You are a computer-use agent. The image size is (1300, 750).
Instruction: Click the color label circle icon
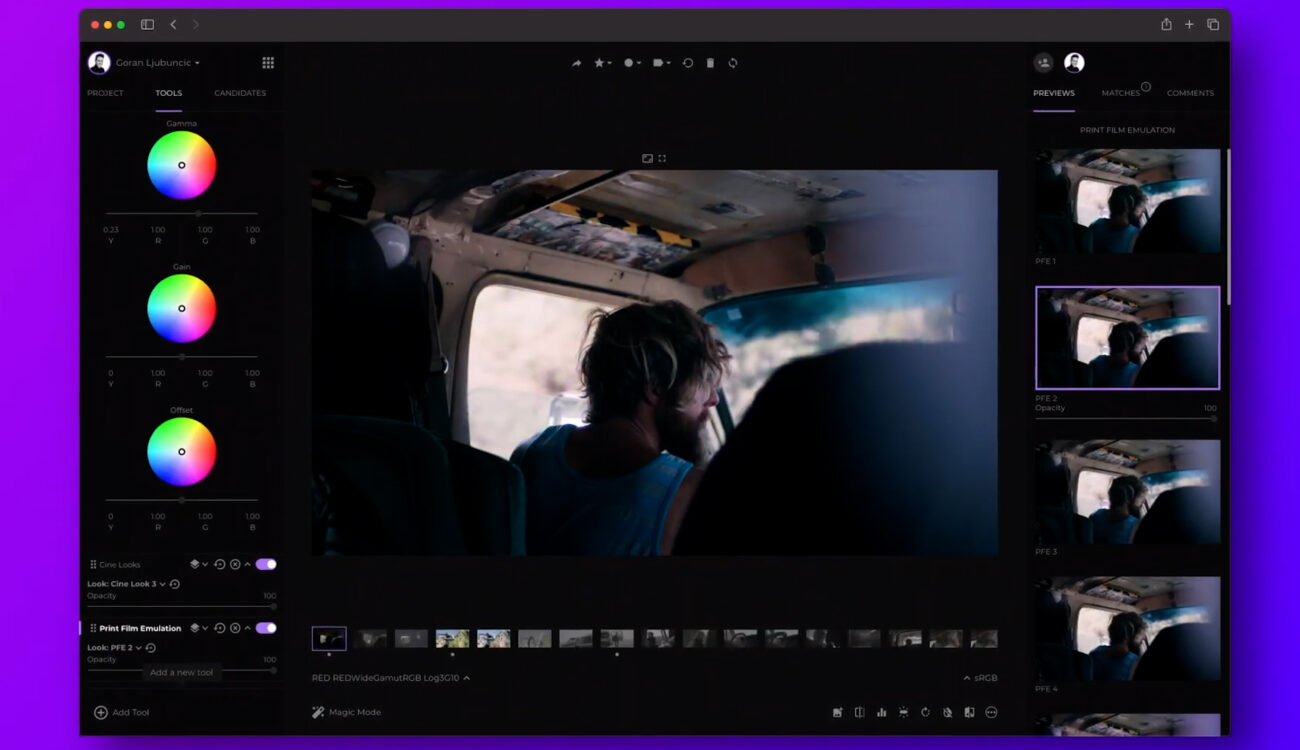tap(629, 63)
